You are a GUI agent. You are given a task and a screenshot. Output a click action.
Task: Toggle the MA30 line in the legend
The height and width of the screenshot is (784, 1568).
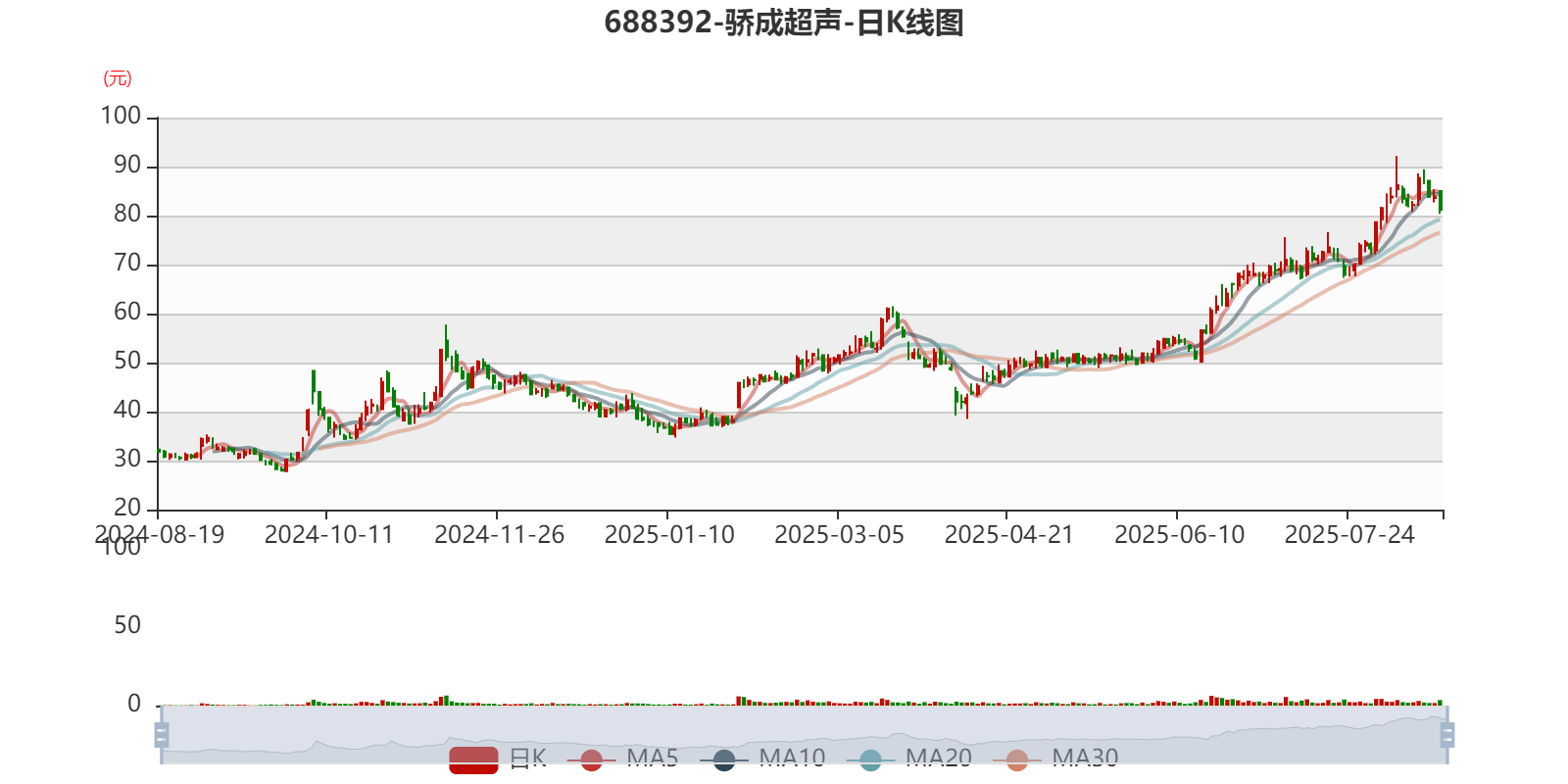1055,759
